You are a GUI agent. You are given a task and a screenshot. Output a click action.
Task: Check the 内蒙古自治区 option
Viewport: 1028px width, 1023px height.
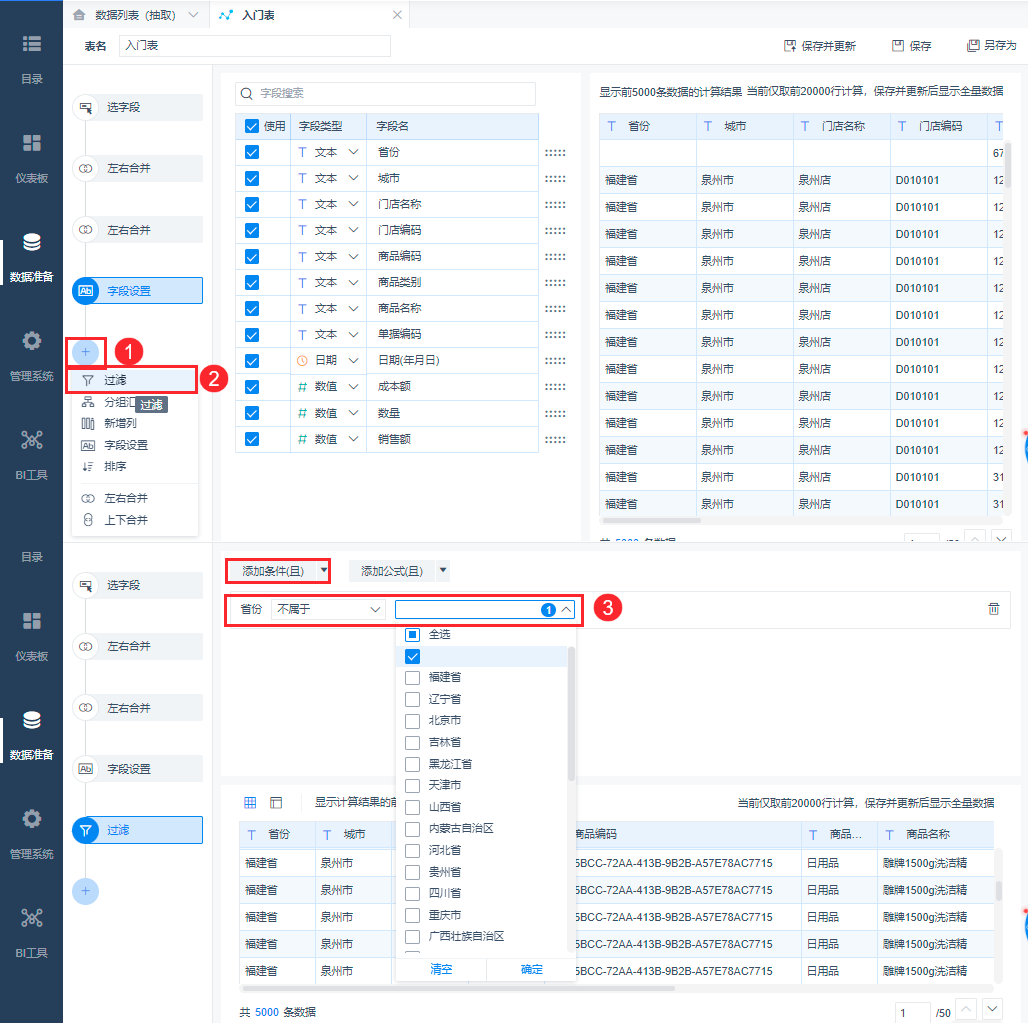412,829
